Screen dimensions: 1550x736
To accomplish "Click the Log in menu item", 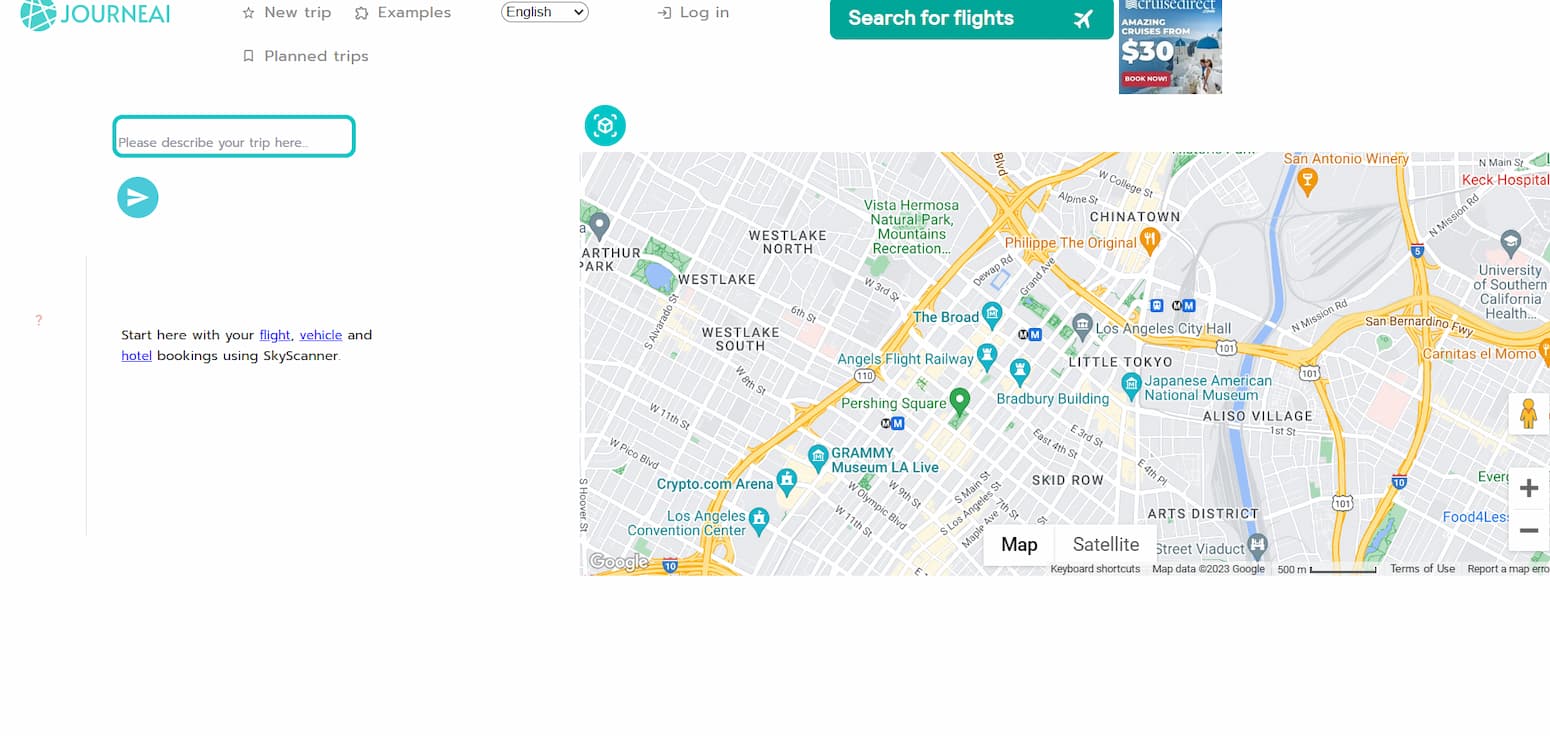I will click(x=693, y=13).
